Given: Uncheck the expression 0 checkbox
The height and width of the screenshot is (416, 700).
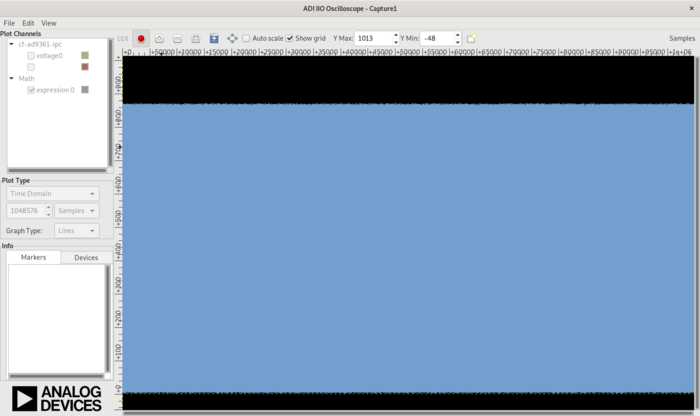Looking at the screenshot, I should (x=31, y=90).
